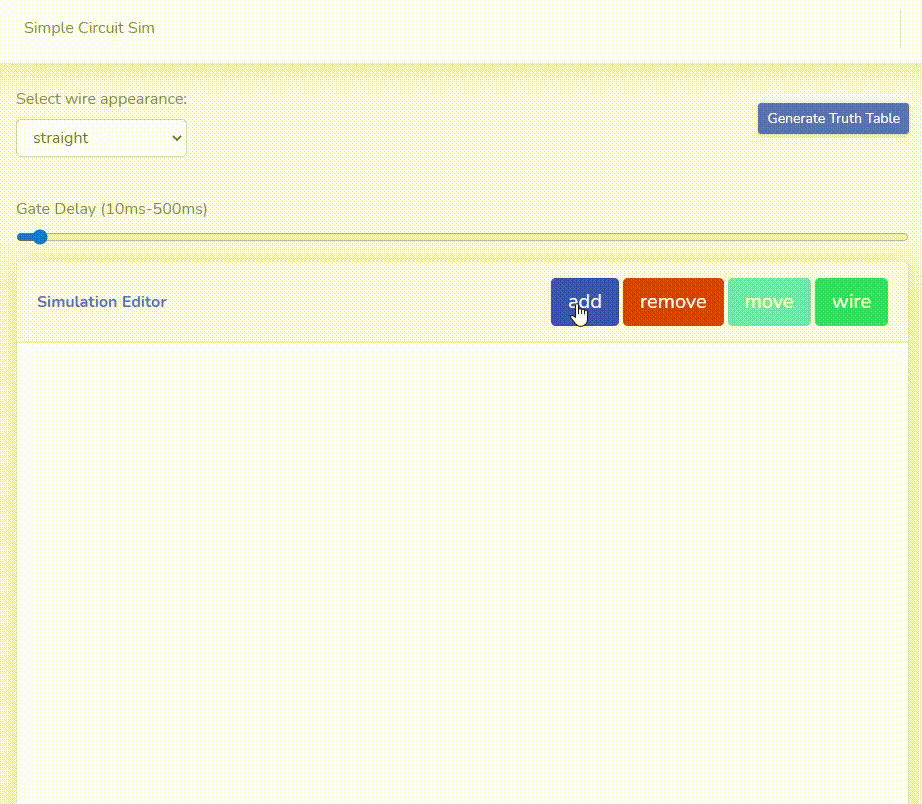Activate the green wire button

pos(851,302)
